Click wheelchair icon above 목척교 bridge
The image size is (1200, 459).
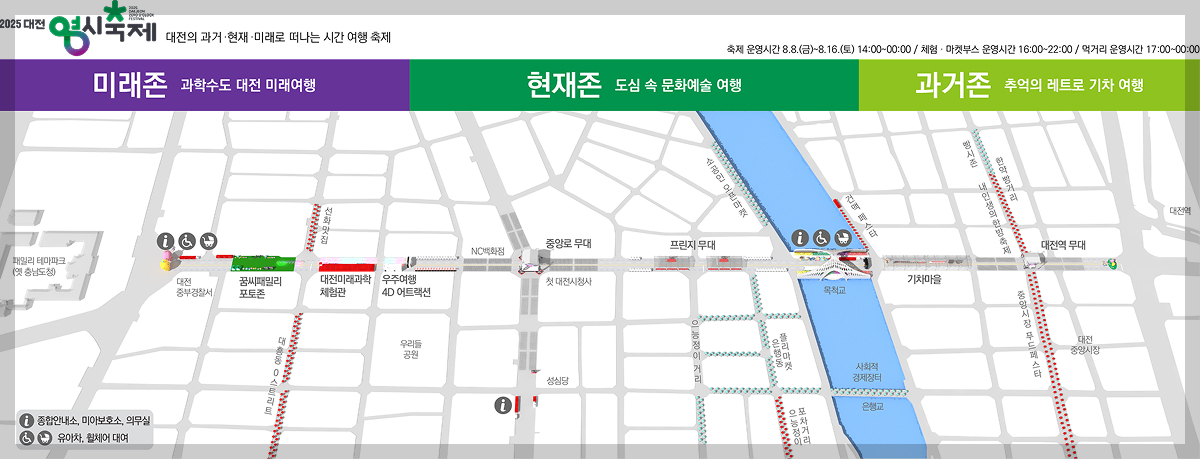click(x=821, y=238)
